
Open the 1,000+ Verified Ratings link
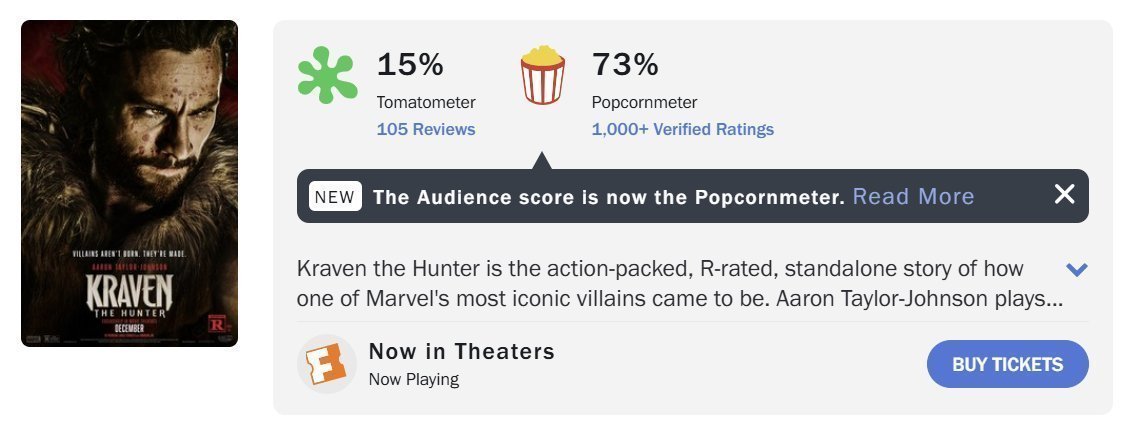coord(682,129)
